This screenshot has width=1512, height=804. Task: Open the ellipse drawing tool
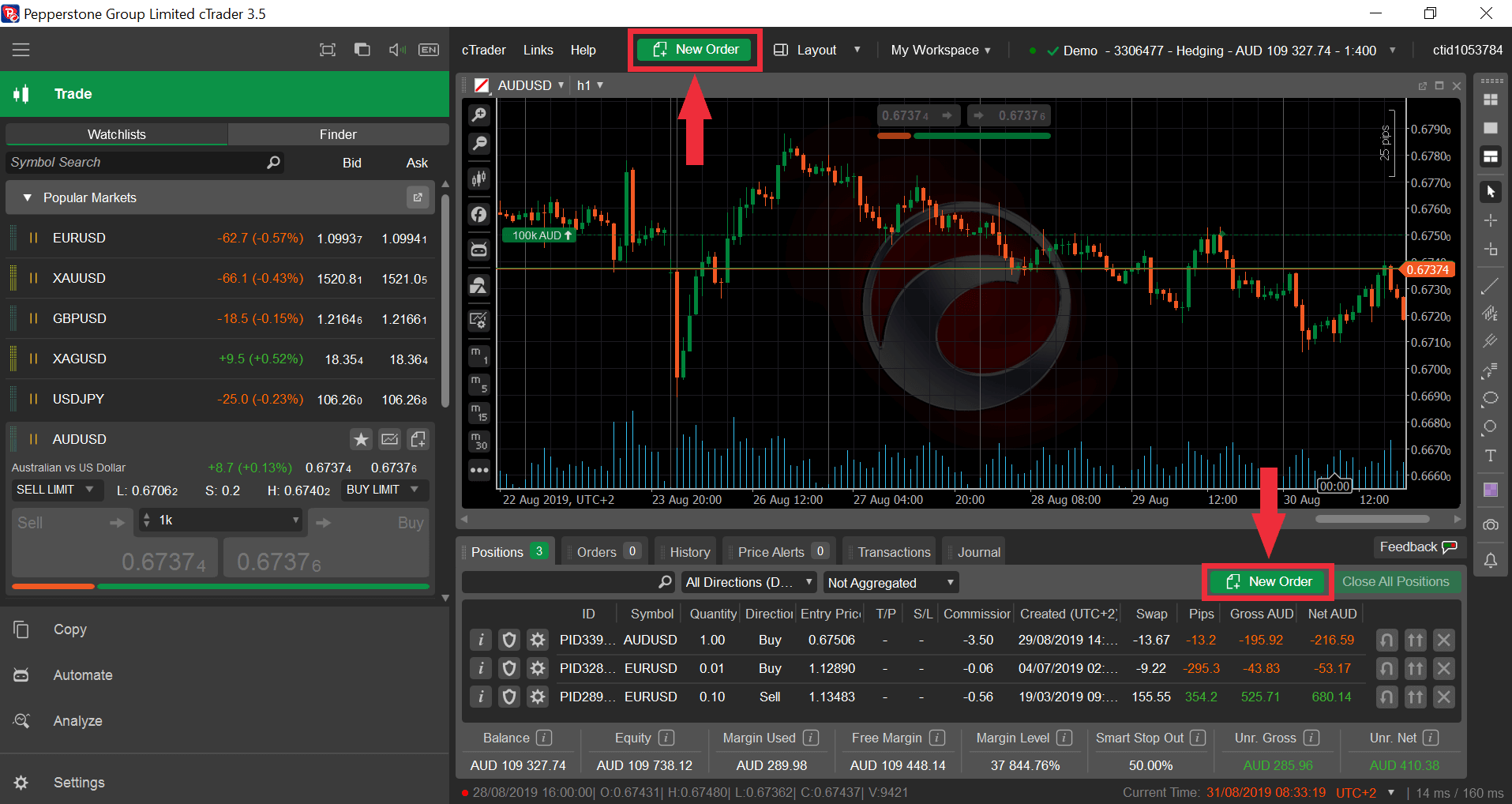1491,398
